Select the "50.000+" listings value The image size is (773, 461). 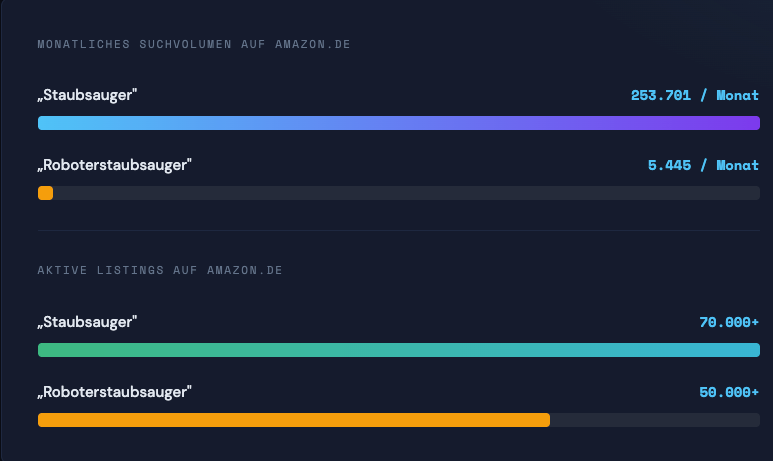tap(728, 393)
